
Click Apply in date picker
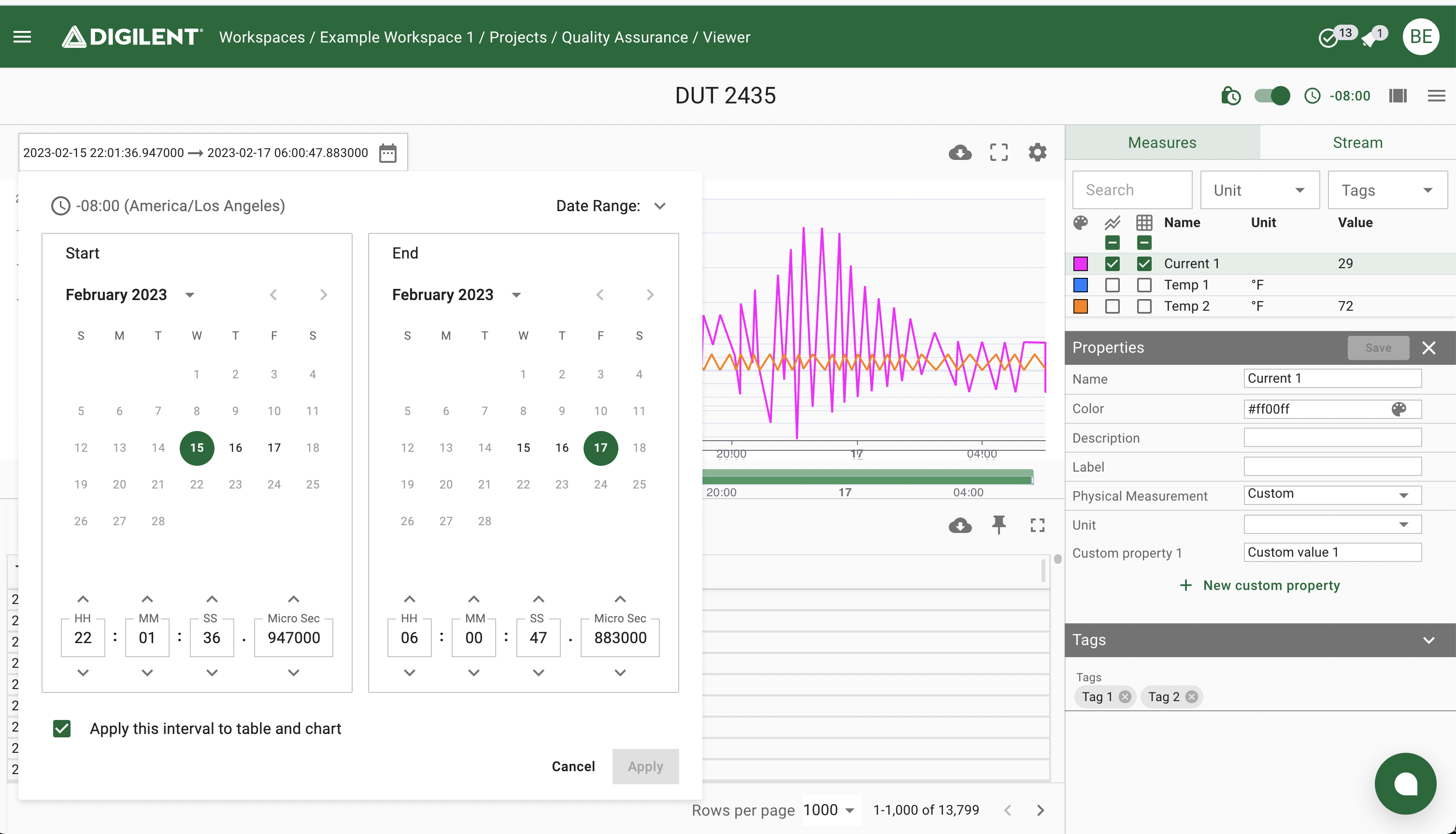click(x=645, y=766)
